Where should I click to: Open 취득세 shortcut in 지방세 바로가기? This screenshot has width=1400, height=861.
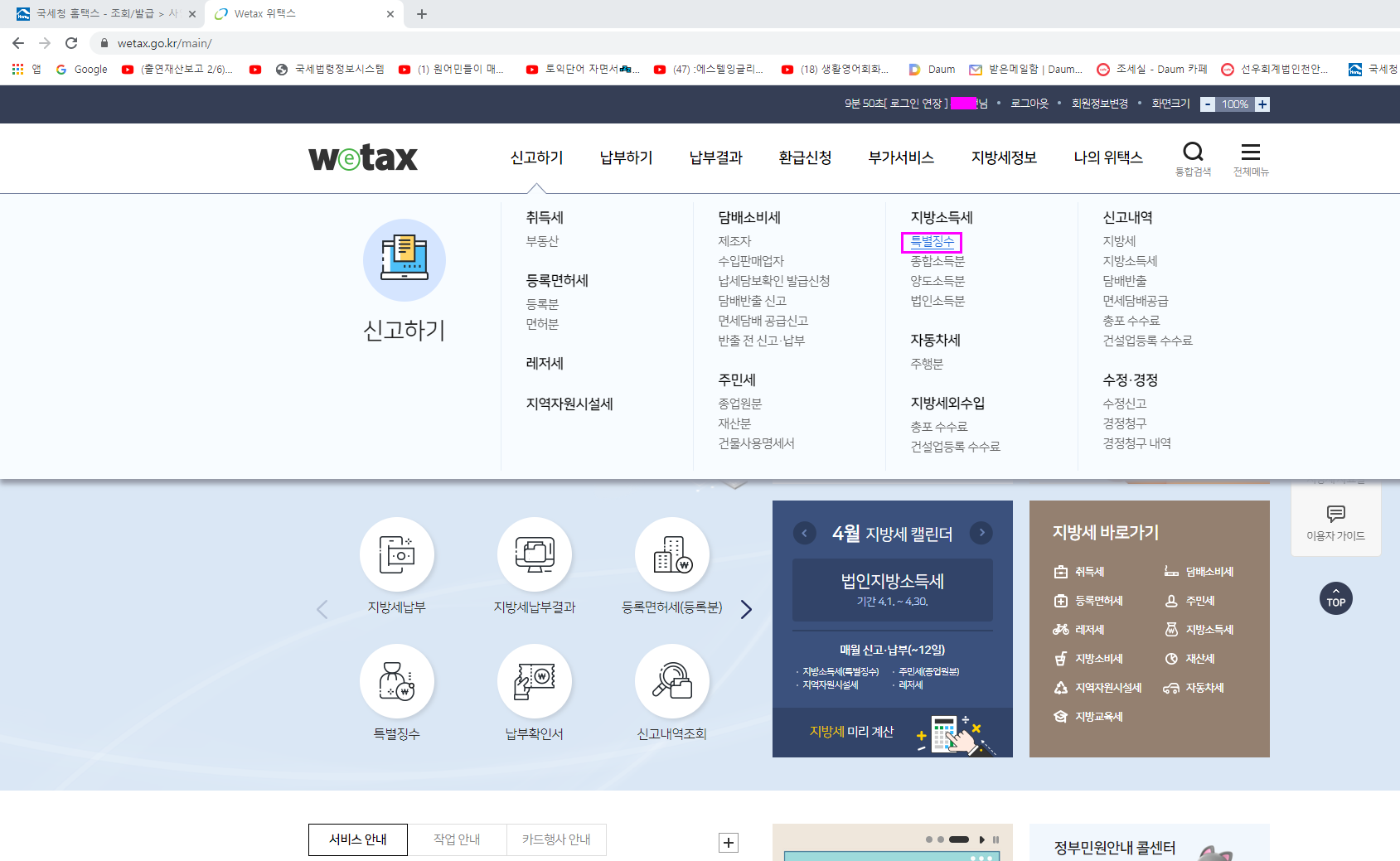[1079, 572]
